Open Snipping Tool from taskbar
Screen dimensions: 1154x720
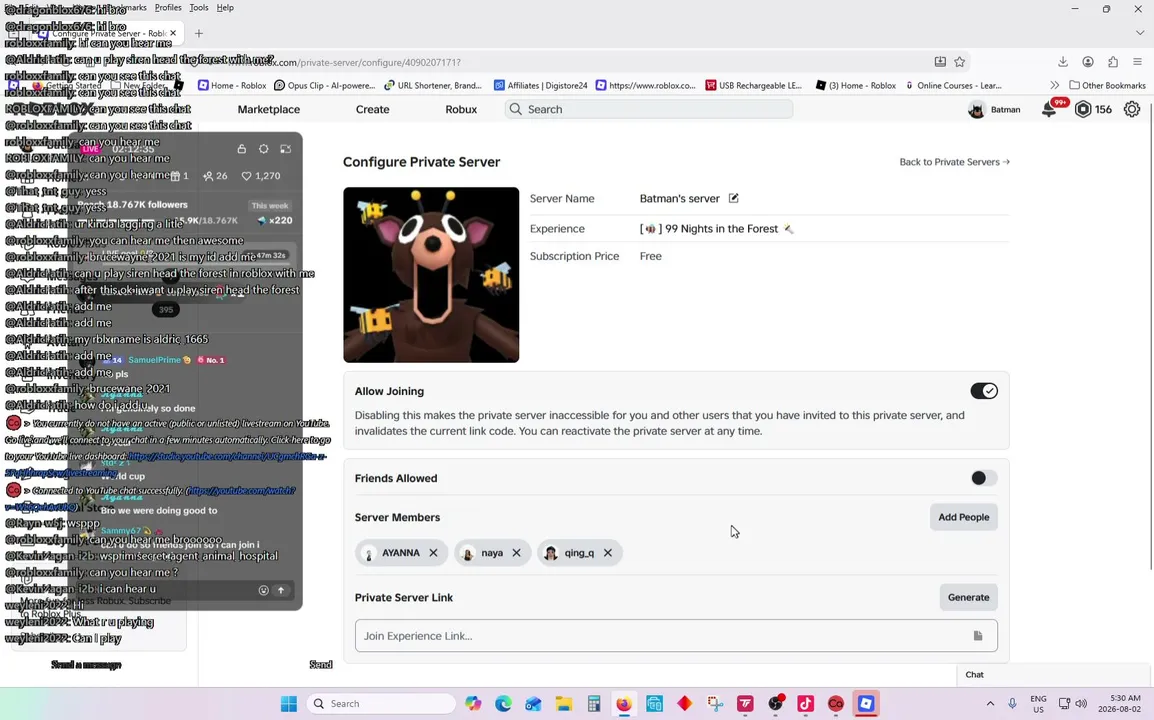tap(715, 704)
